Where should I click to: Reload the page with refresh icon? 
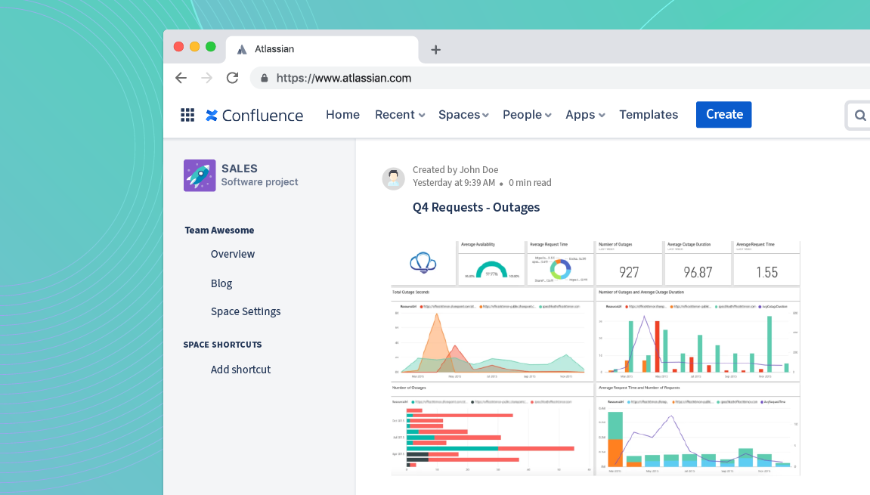coord(232,78)
